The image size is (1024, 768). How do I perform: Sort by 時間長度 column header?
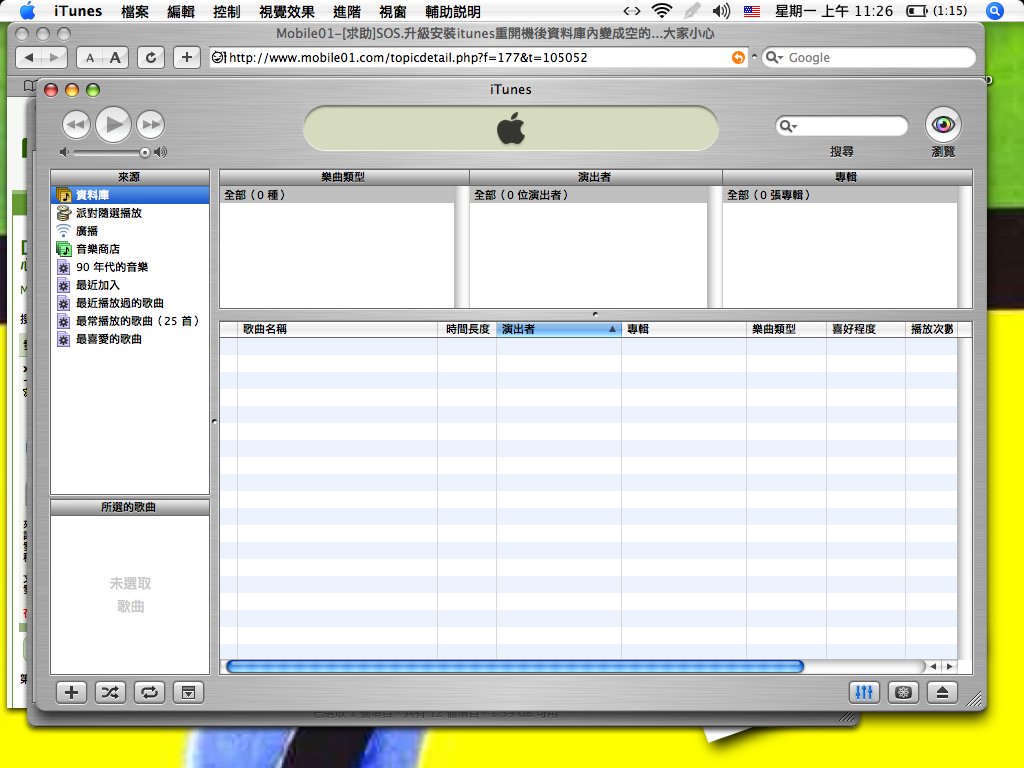click(x=467, y=329)
